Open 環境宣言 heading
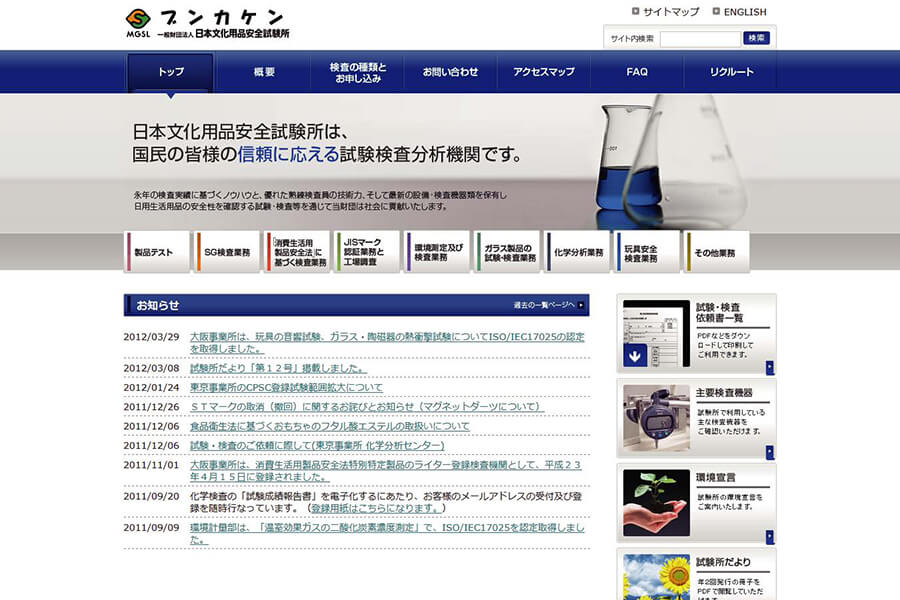900x600 pixels. pos(715,478)
